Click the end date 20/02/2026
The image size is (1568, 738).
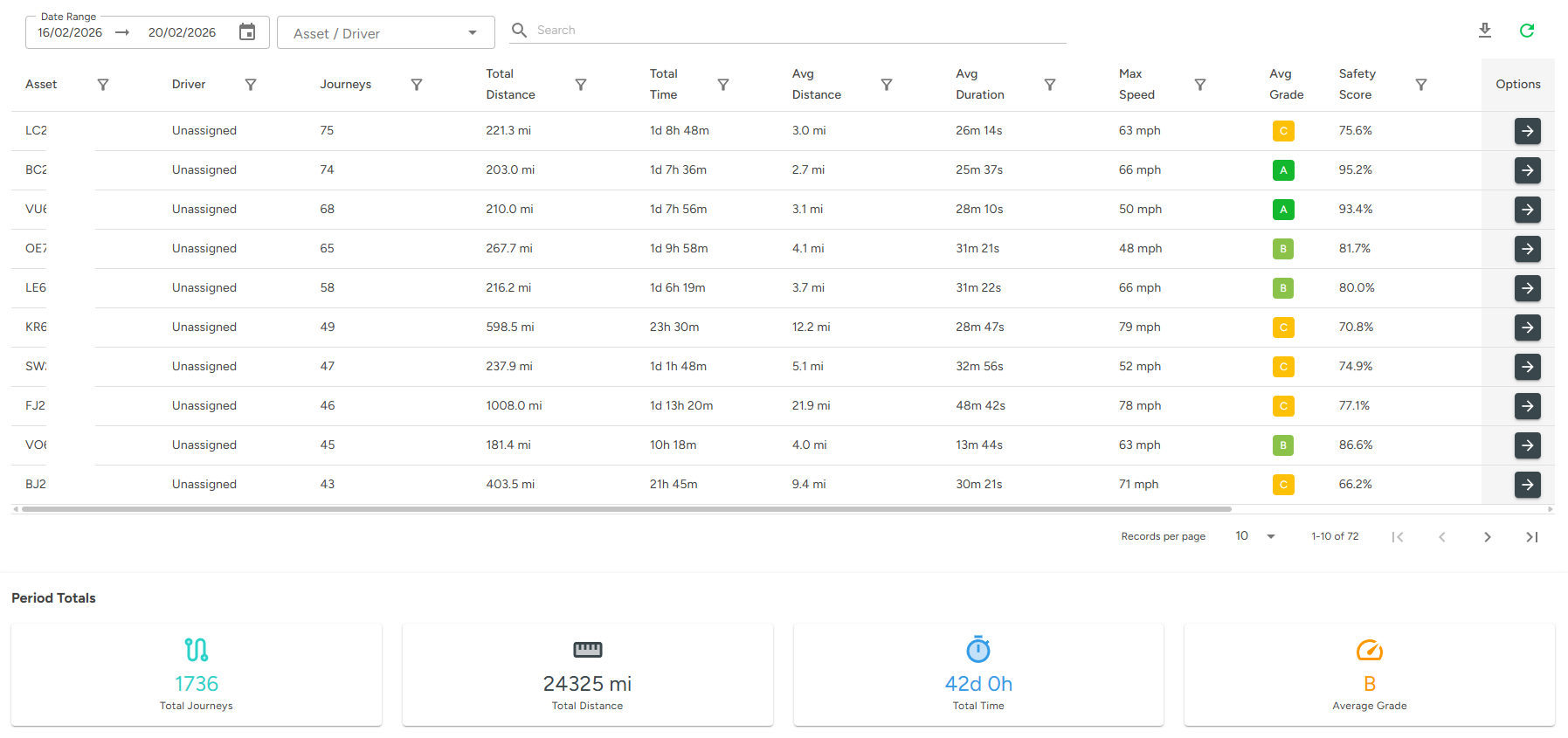click(x=182, y=32)
